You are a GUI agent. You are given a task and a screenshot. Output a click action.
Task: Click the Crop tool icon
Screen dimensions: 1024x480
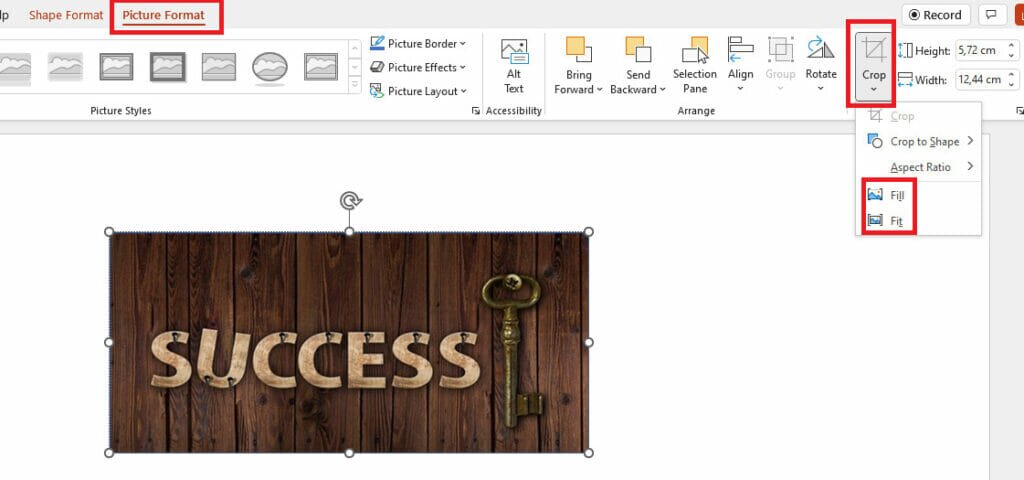pyautogui.click(x=874, y=50)
